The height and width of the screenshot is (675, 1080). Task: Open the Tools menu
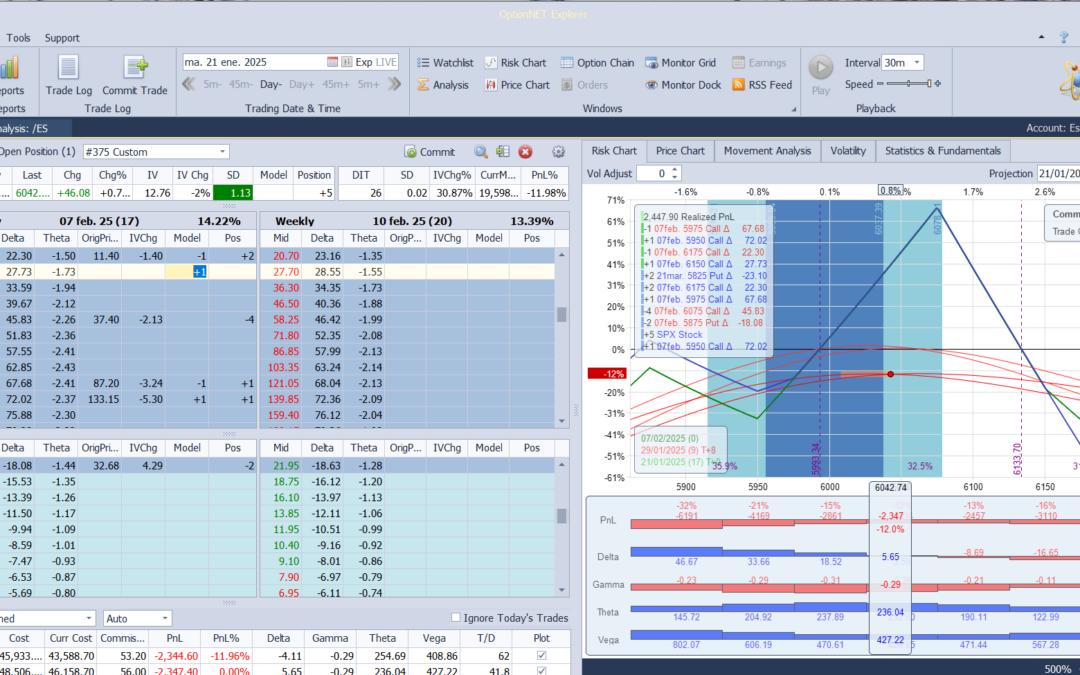pos(19,38)
